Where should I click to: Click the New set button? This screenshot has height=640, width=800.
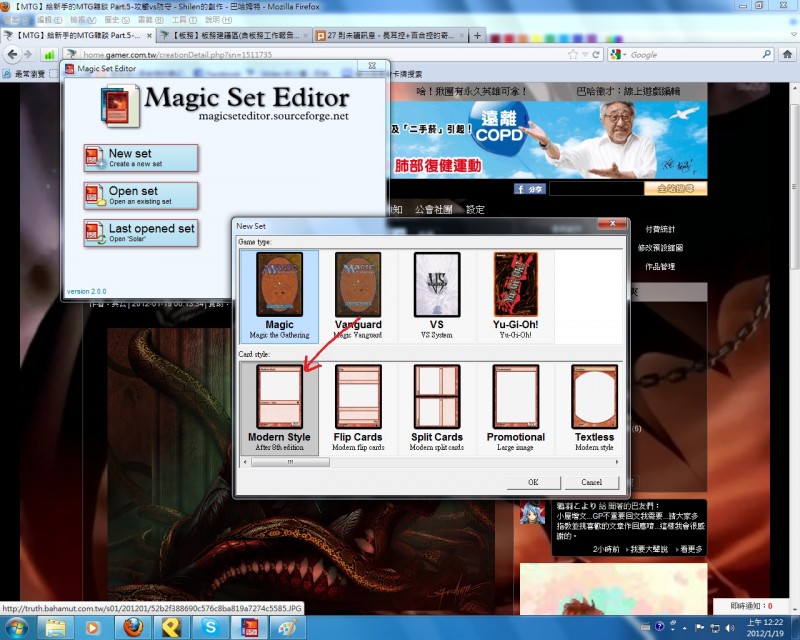point(140,158)
